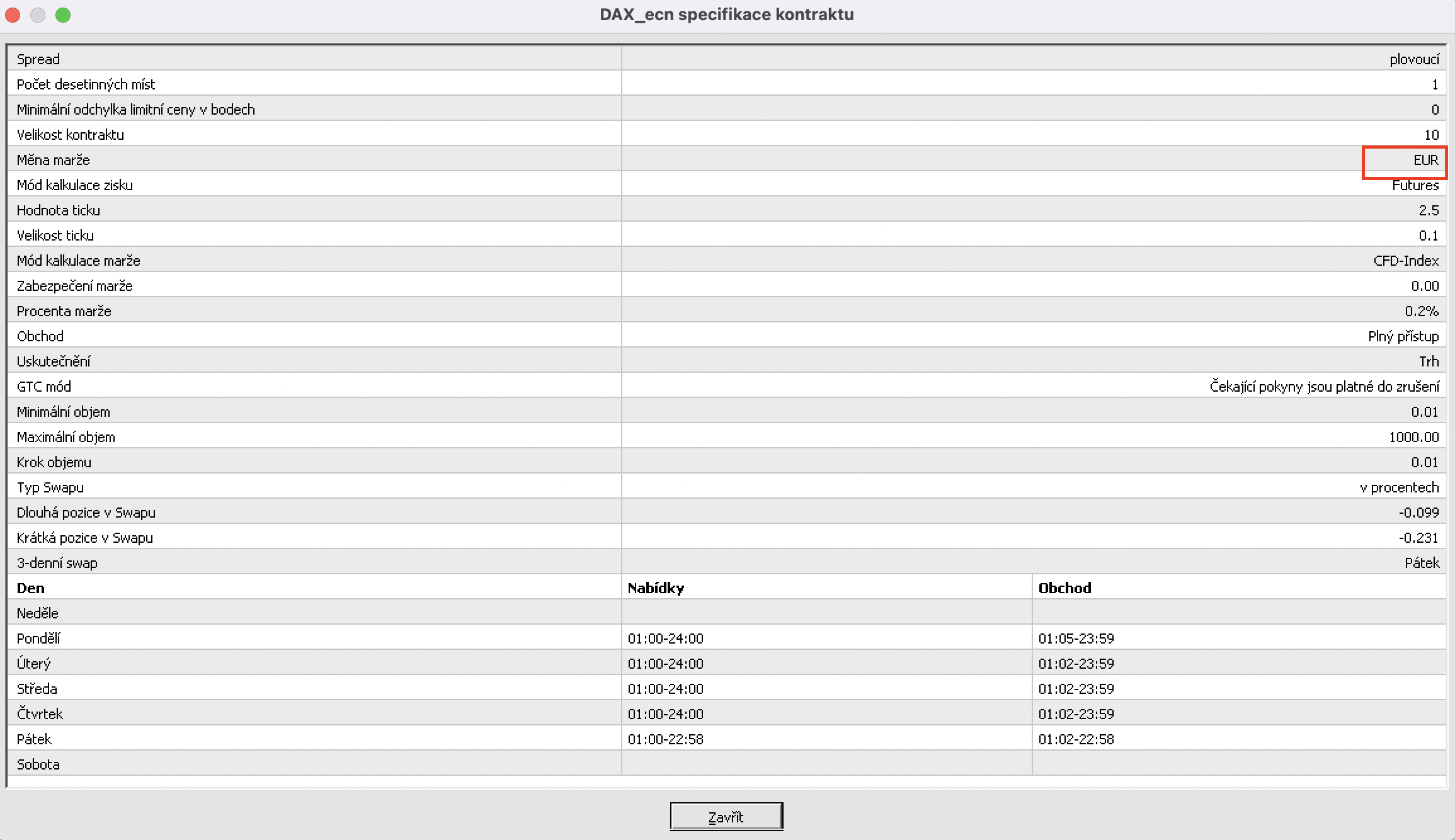Select the Krok objemu value 0.01
Image resolution: width=1455 pixels, height=840 pixels.
coord(1425,462)
